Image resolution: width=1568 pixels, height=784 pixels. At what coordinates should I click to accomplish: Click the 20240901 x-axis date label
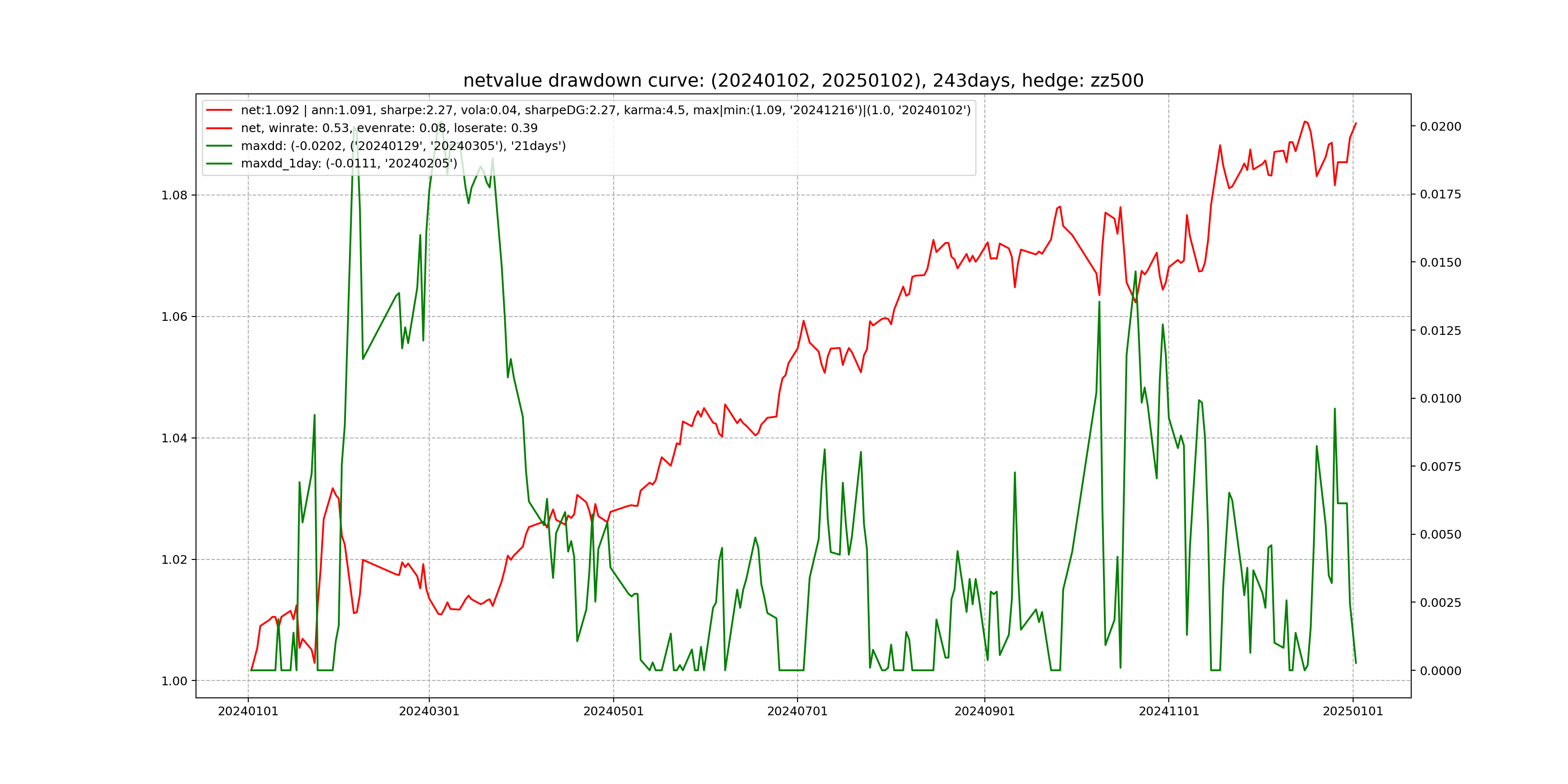pos(985,711)
